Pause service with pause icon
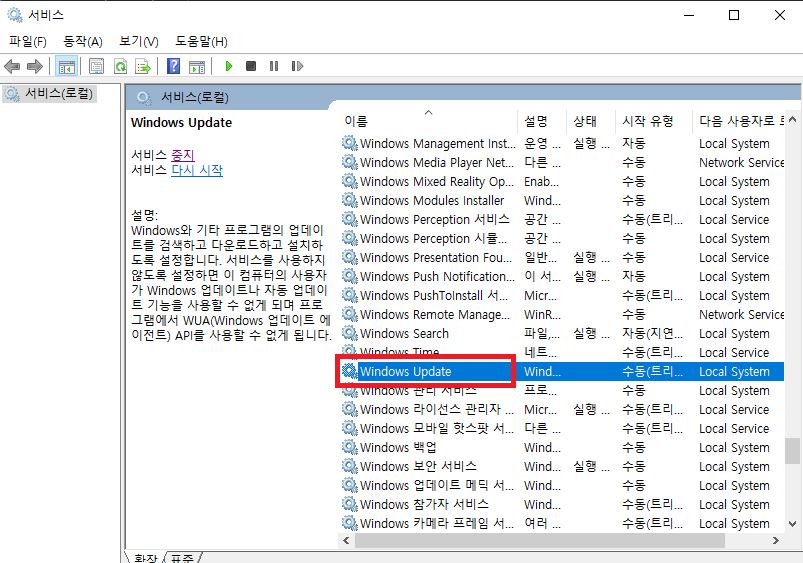The image size is (803, 563). pyautogui.click(x=274, y=66)
